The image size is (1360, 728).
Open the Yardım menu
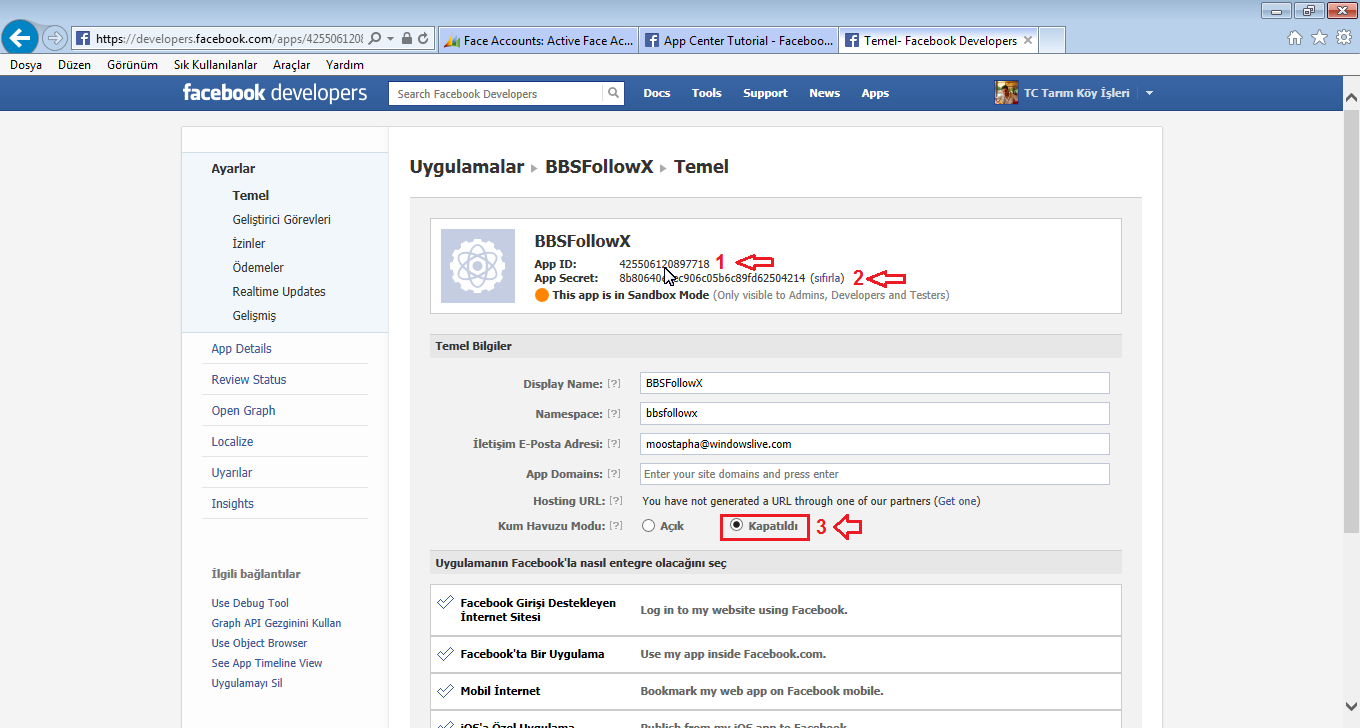344,65
